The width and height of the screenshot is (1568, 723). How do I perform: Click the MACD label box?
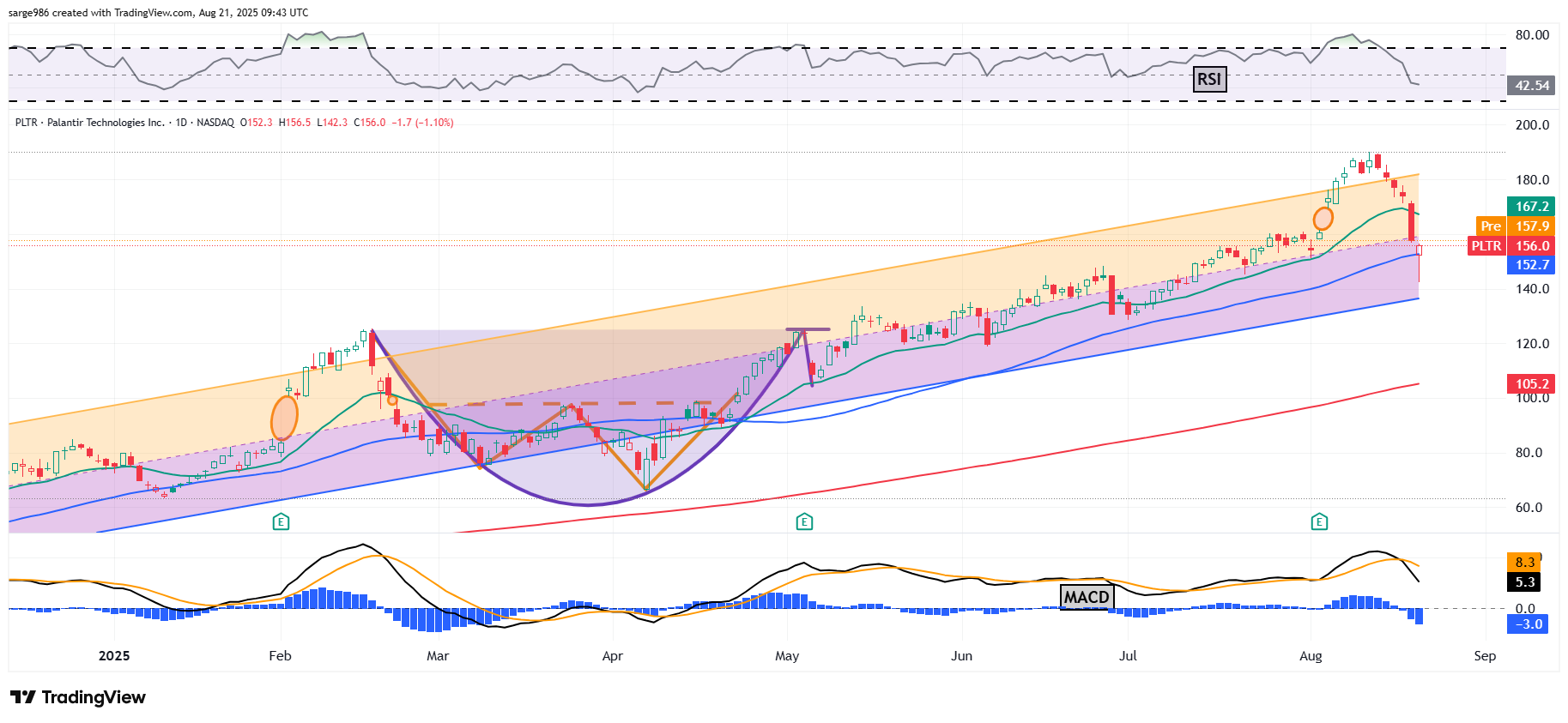[x=1087, y=596]
